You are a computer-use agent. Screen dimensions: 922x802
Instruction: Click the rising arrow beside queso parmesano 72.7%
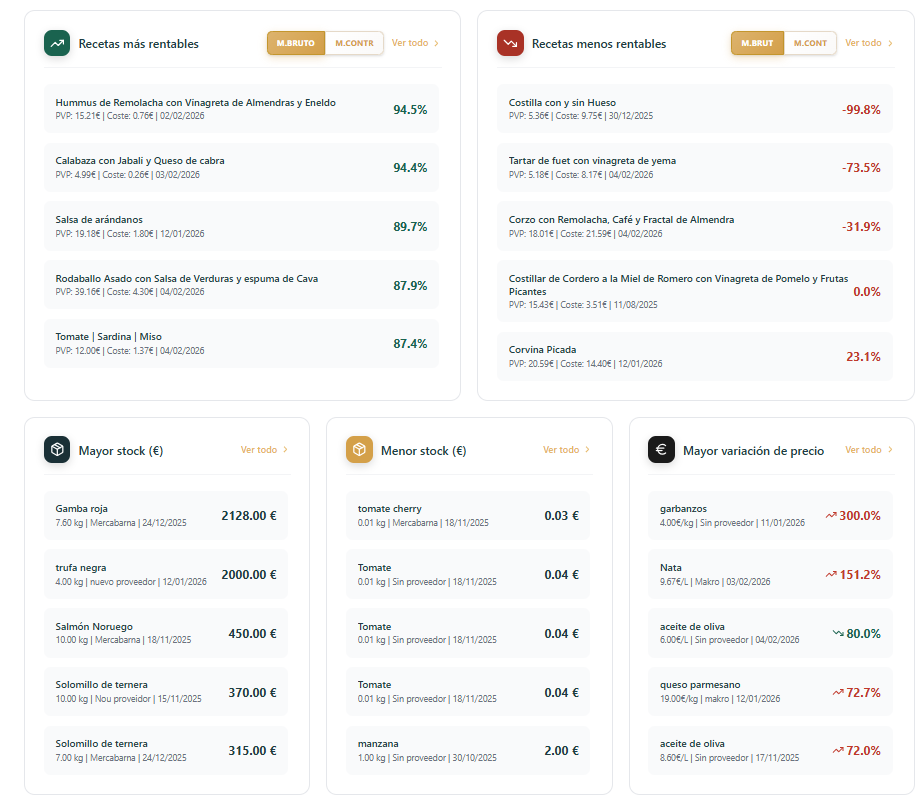click(x=838, y=691)
